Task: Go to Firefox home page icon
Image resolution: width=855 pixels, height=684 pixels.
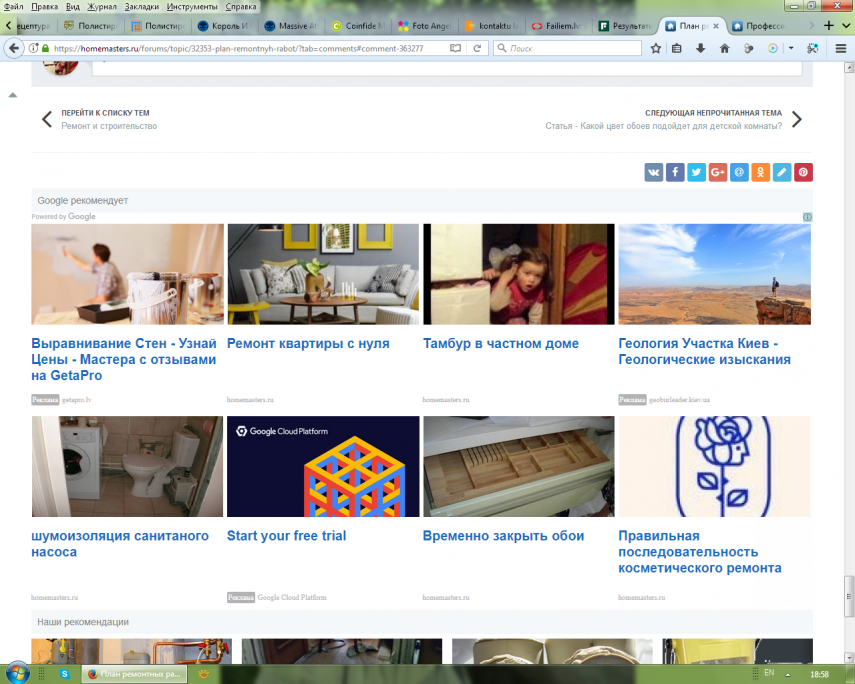Action: (724, 48)
